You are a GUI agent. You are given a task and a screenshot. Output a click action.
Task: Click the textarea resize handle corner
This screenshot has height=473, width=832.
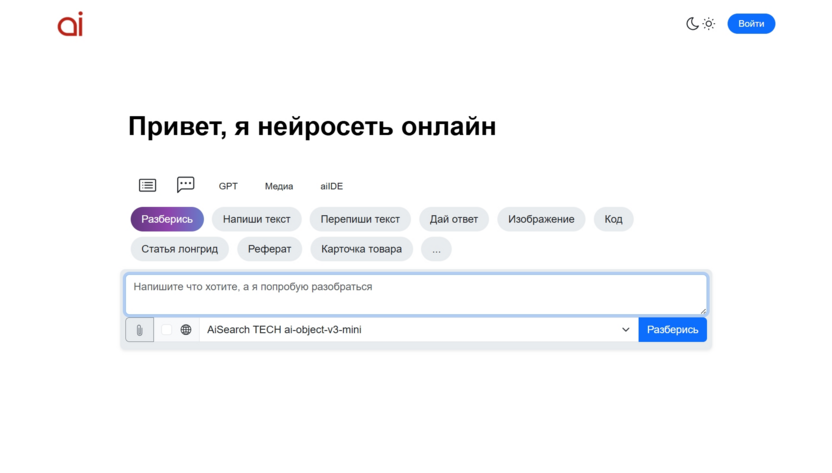[x=703, y=311]
